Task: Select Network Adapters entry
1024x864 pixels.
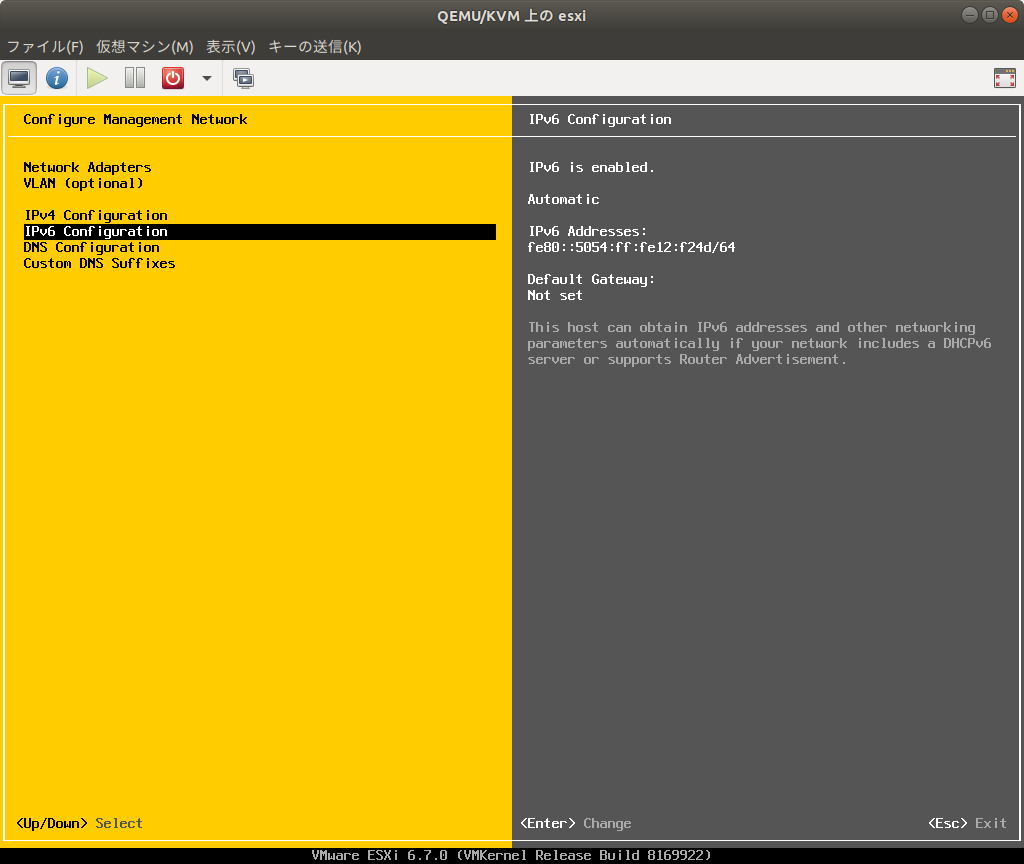Action: [87, 167]
